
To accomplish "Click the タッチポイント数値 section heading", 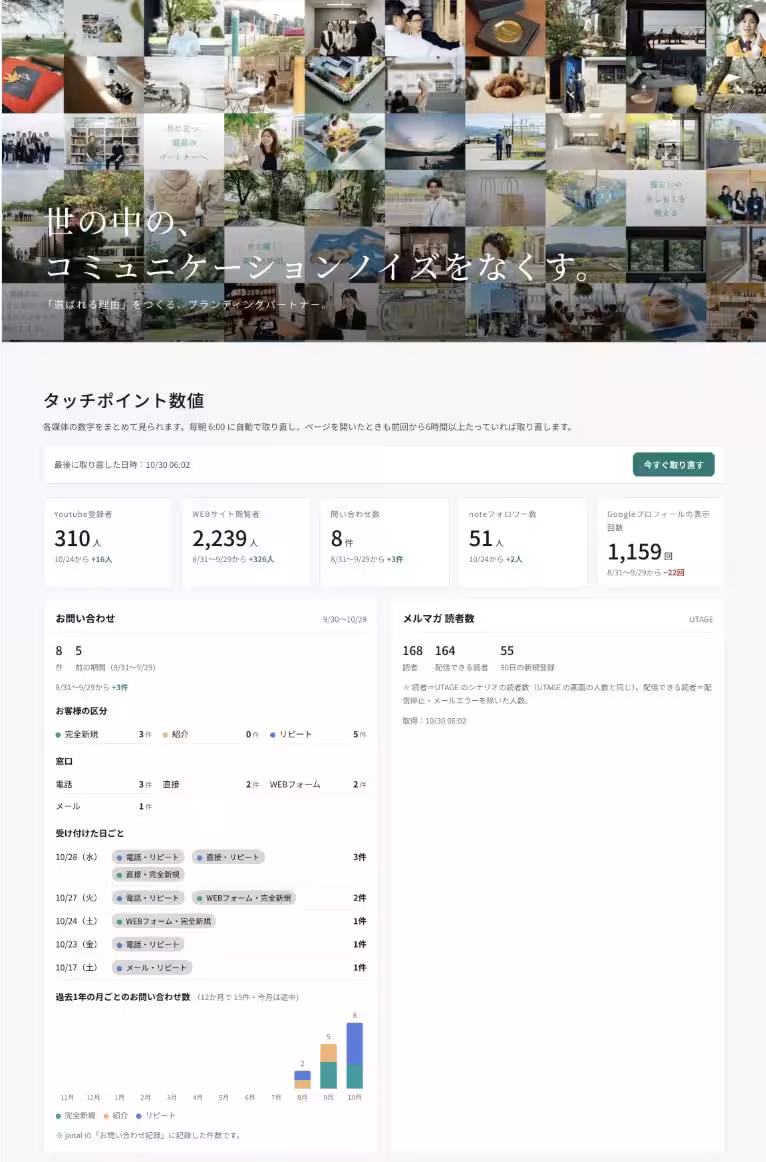I will pyautogui.click(x=124, y=401).
